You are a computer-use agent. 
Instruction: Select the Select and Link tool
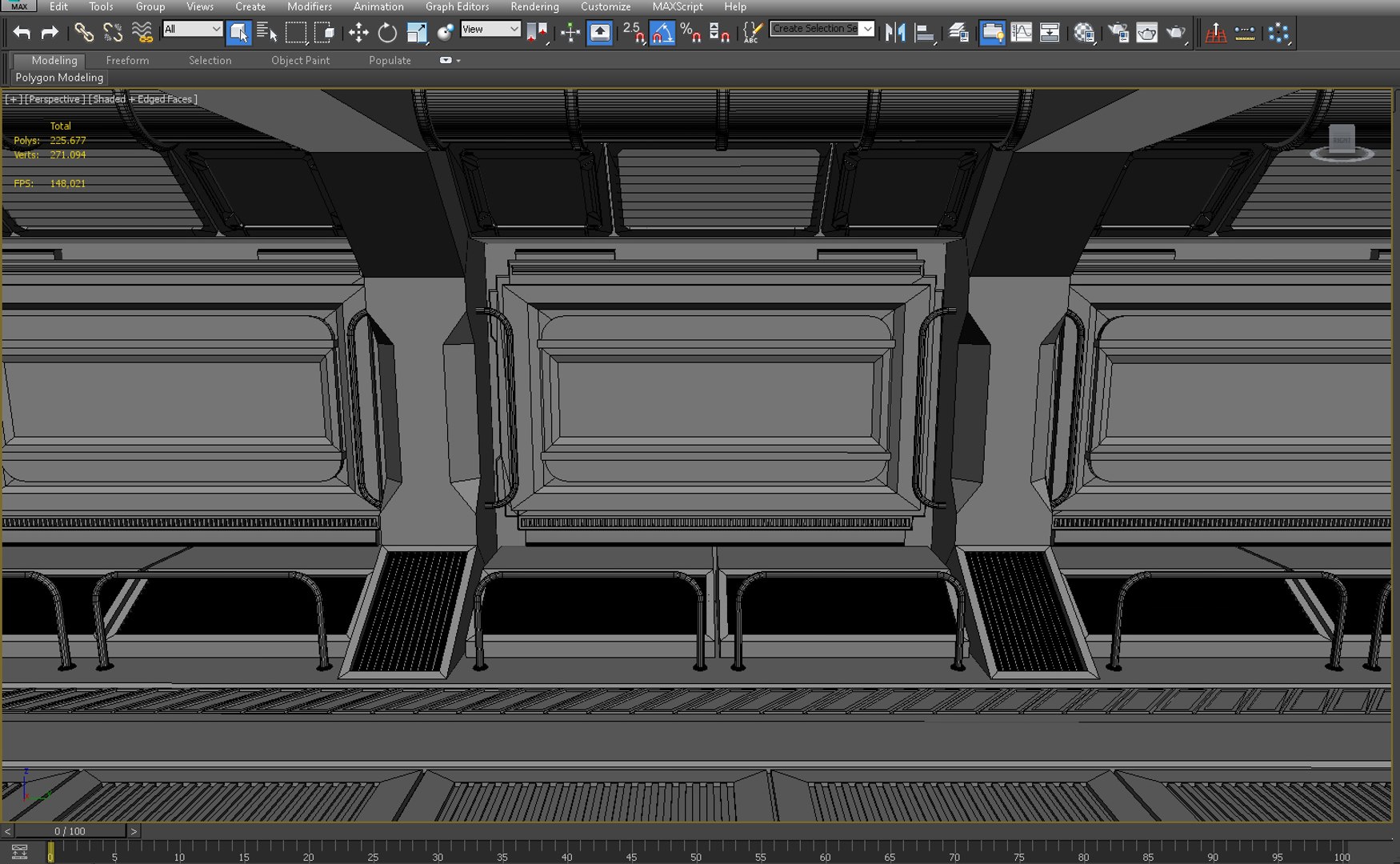tap(84, 33)
